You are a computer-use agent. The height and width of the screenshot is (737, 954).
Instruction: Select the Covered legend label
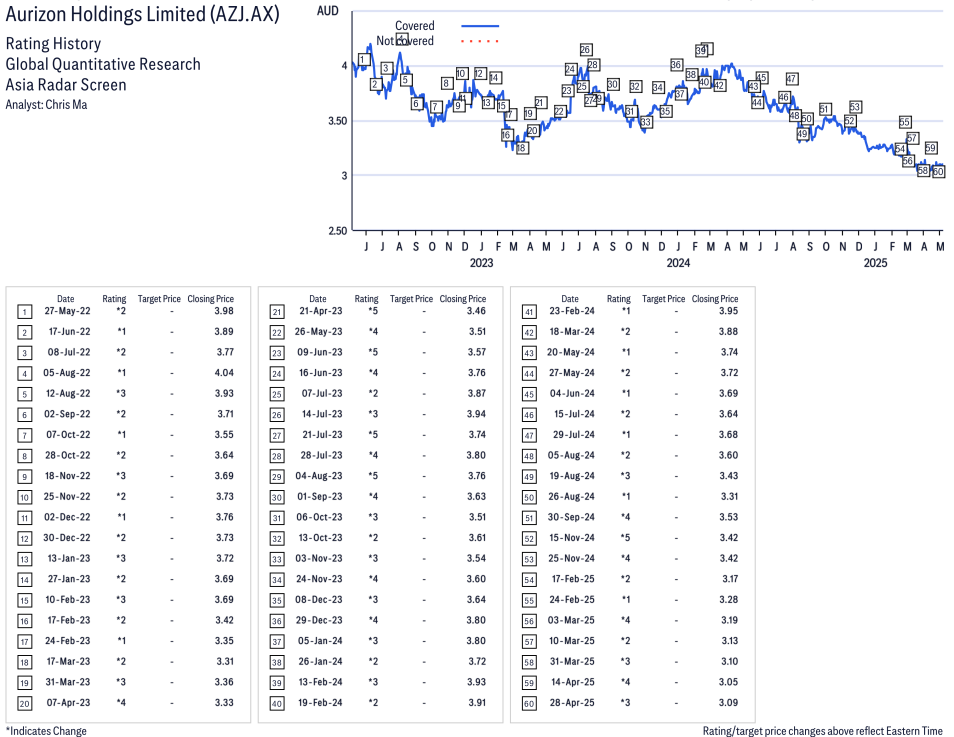coord(415,26)
